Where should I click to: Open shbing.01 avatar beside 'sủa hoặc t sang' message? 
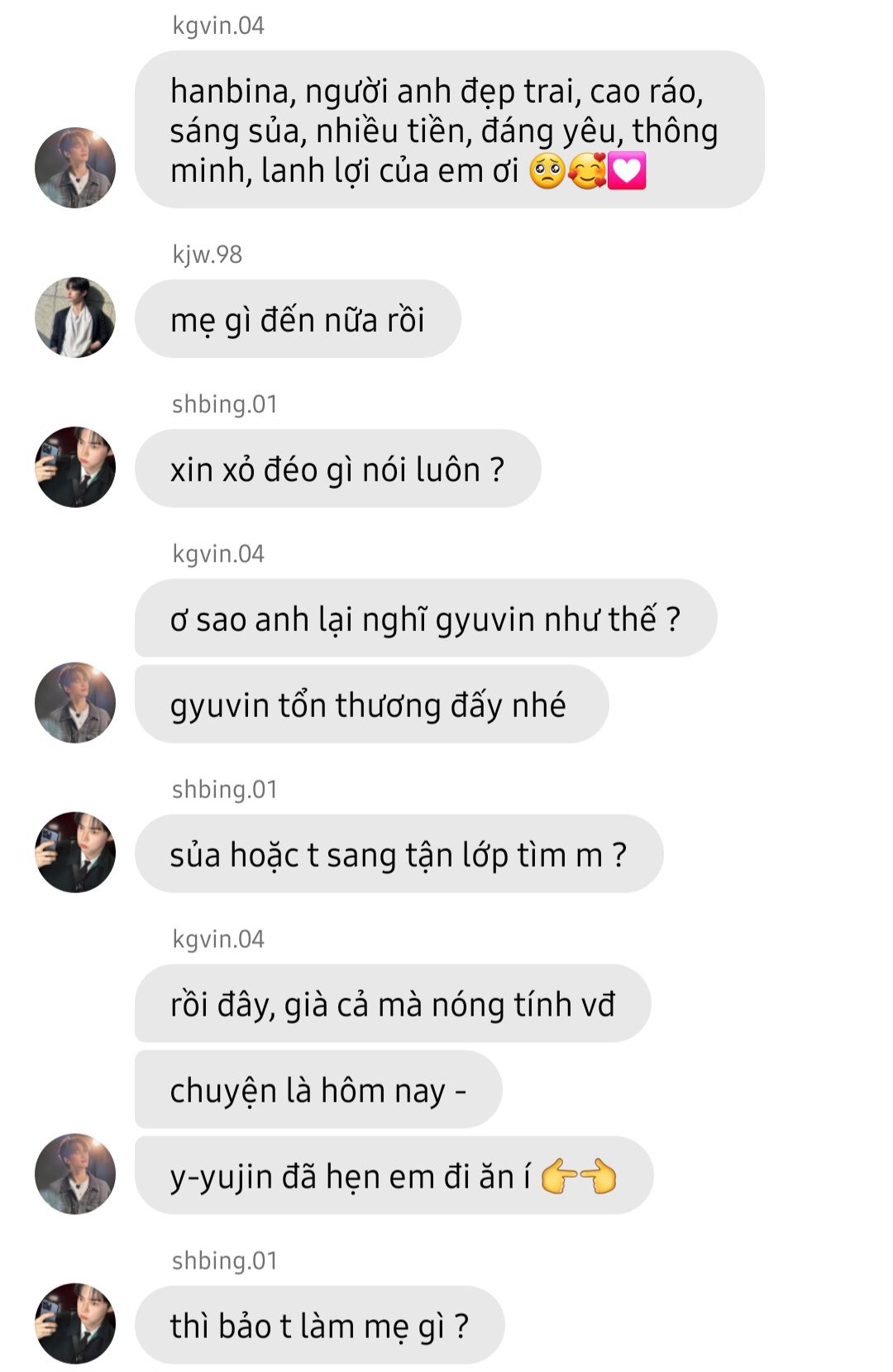[75, 853]
